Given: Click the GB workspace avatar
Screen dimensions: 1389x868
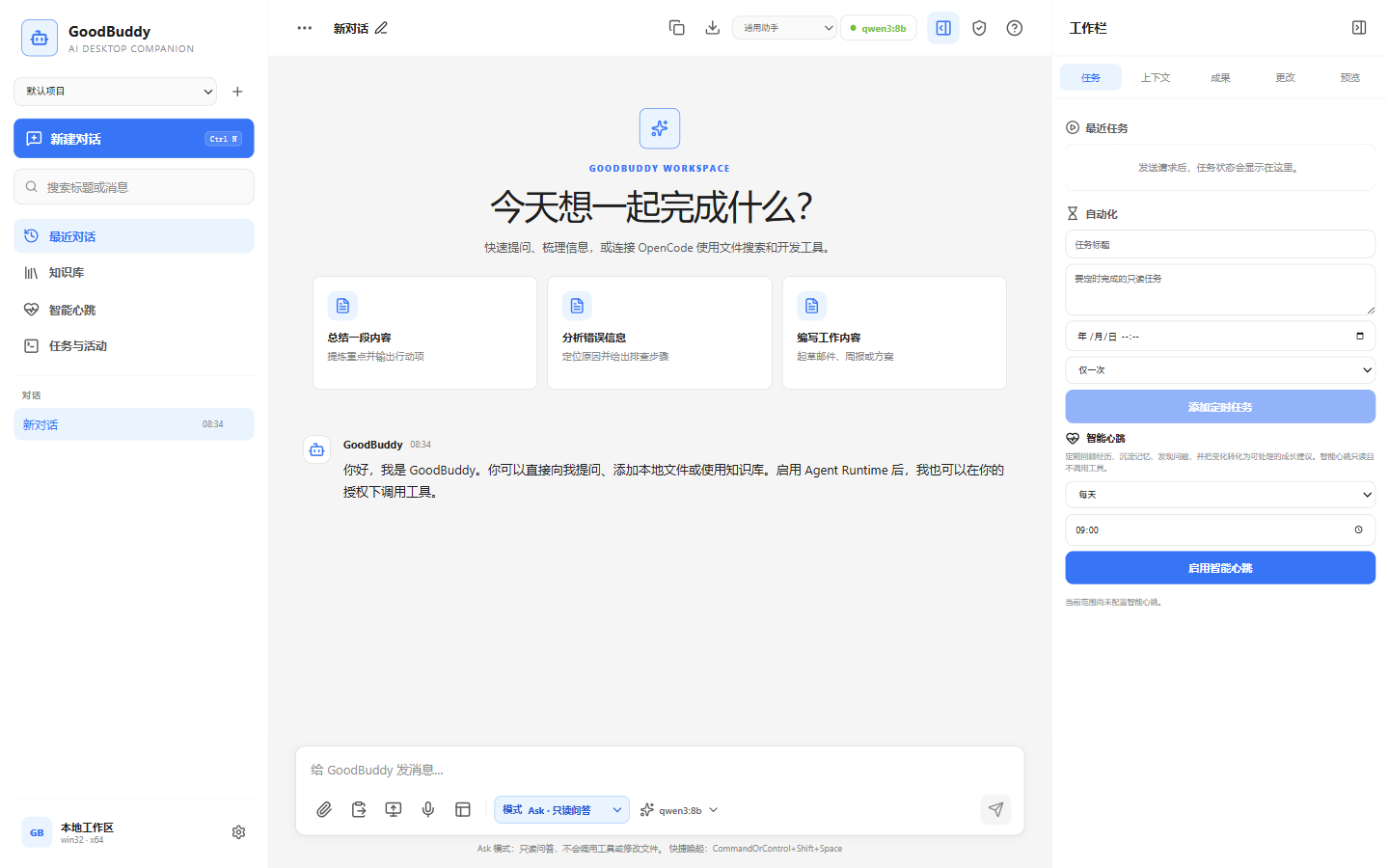Looking at the screenshot, I should 37,832.
